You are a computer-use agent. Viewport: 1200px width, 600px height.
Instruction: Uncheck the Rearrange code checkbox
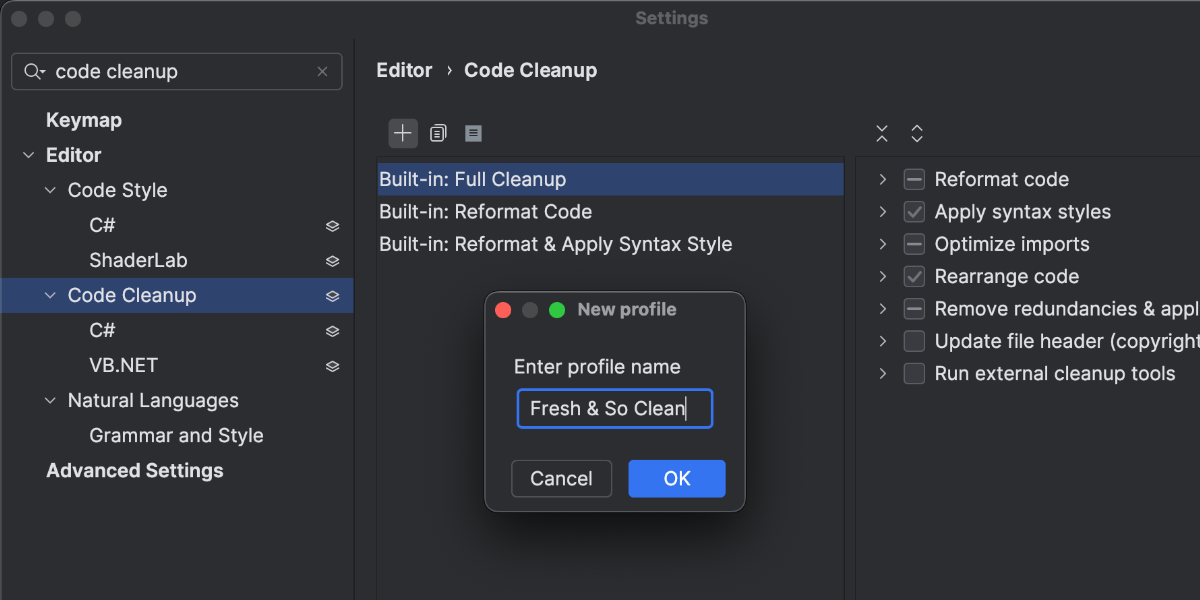914,277
